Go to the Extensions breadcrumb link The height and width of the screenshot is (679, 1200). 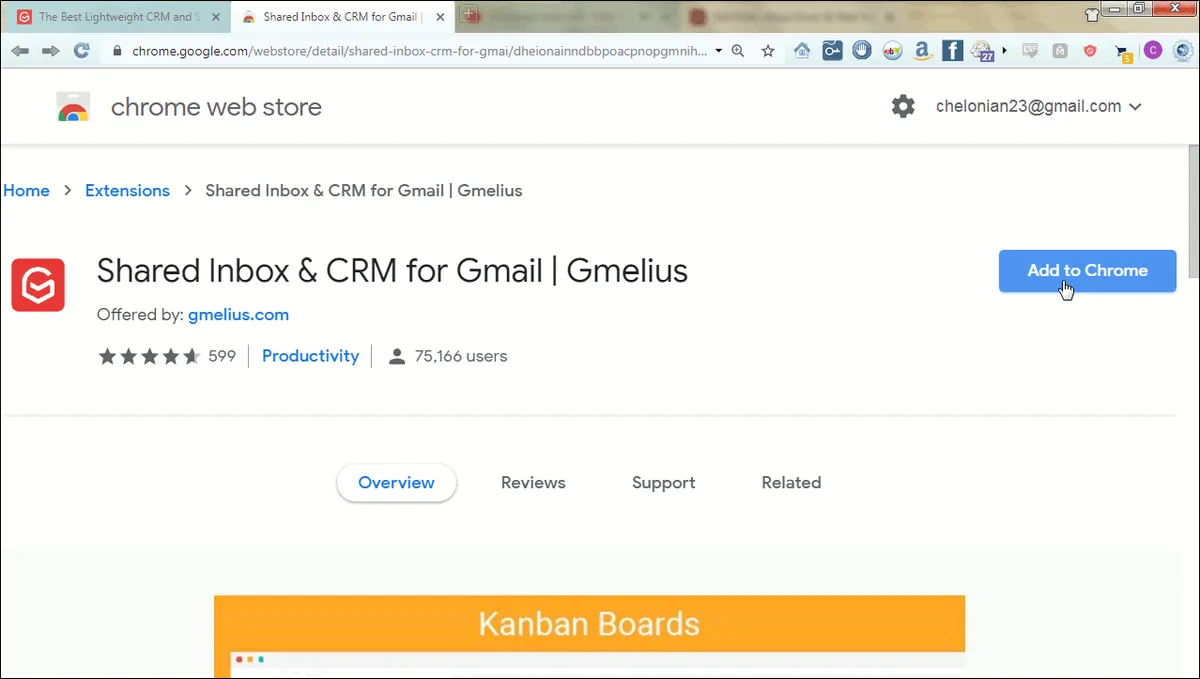(127, 190)
